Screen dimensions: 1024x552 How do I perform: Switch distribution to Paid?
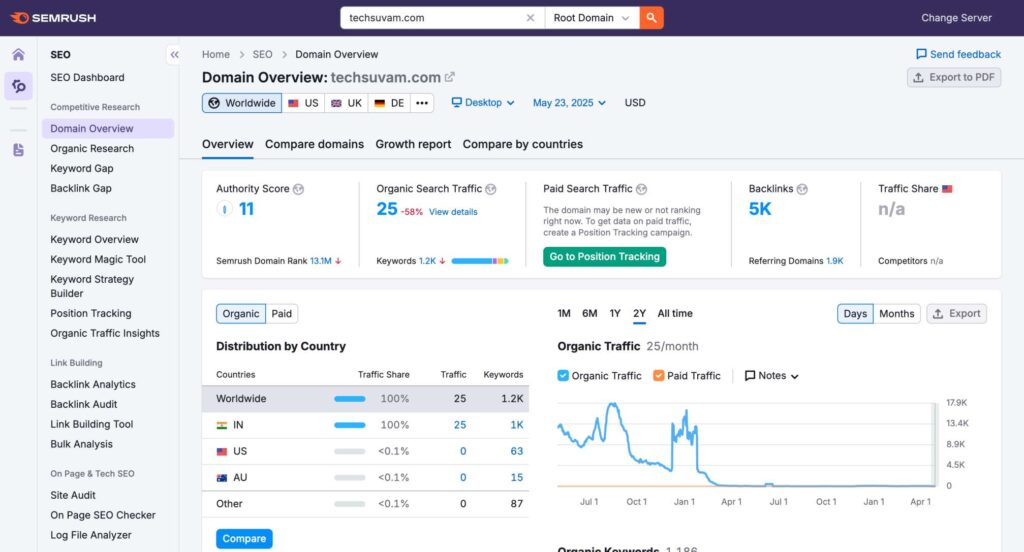pos(281,314)
